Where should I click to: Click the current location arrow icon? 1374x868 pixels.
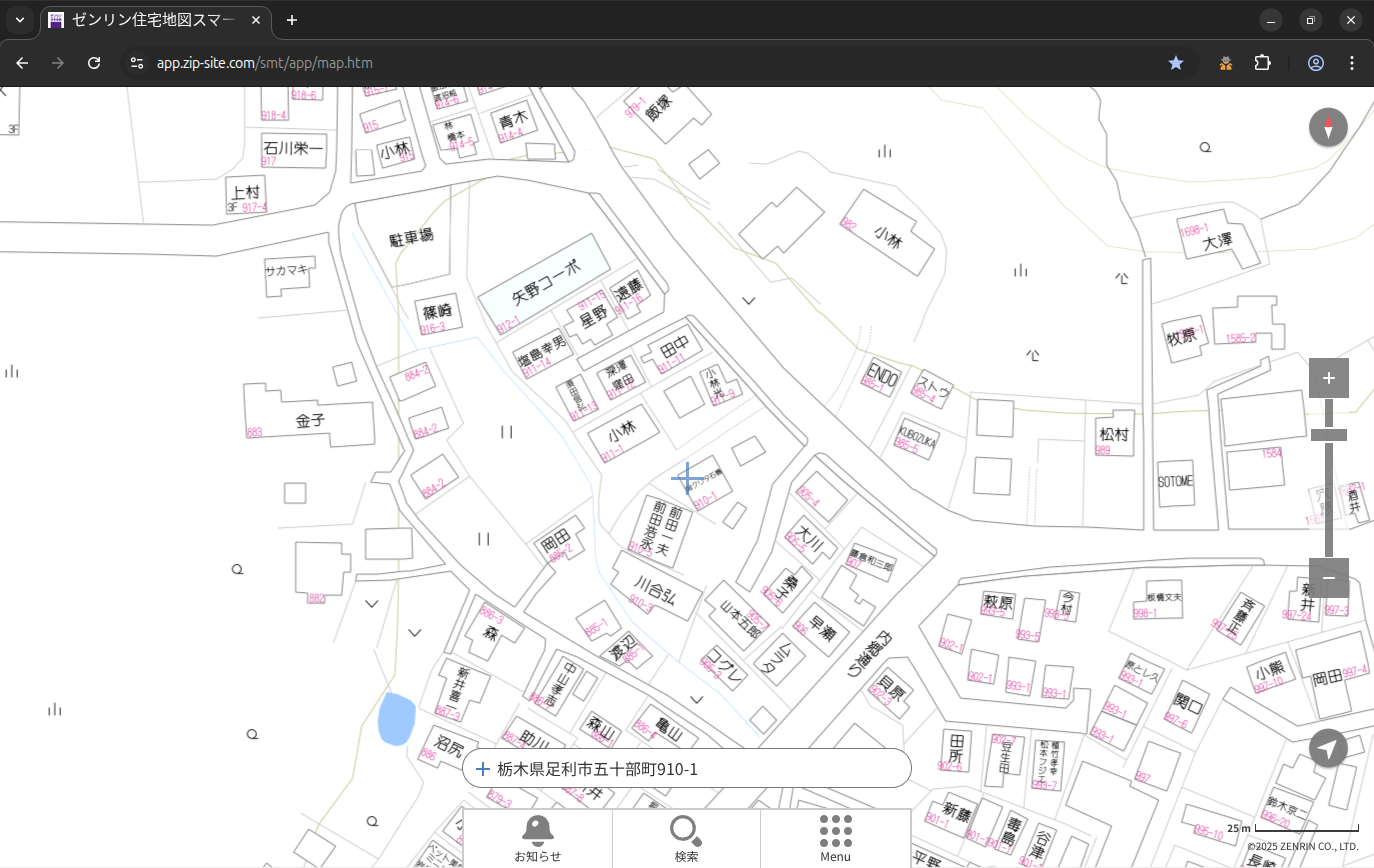point(1328,748)
